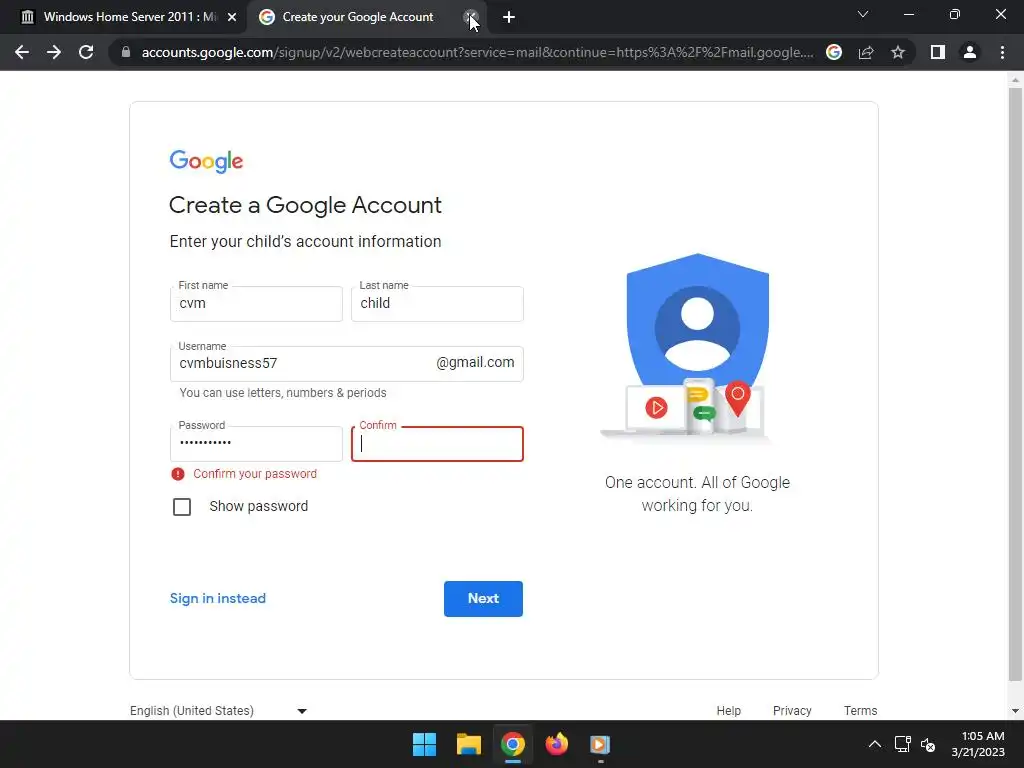Share this page with the share icon
This screenshot has width=1024, height=768.
[866, 52]
